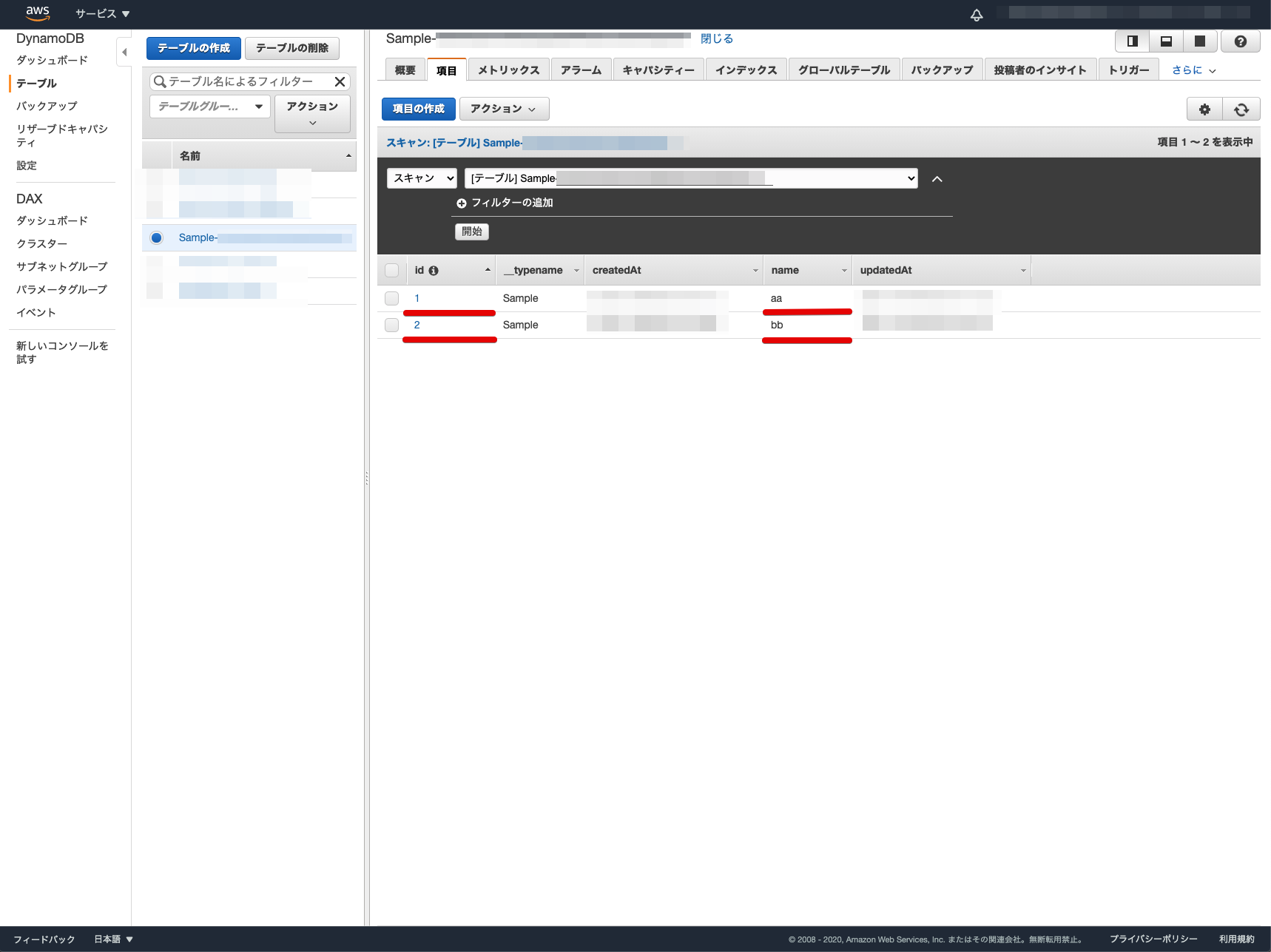Viewport: 1271px width, 952px height.
Task: Open the createdAt column dropdown arrow
Action: [755, 271]
